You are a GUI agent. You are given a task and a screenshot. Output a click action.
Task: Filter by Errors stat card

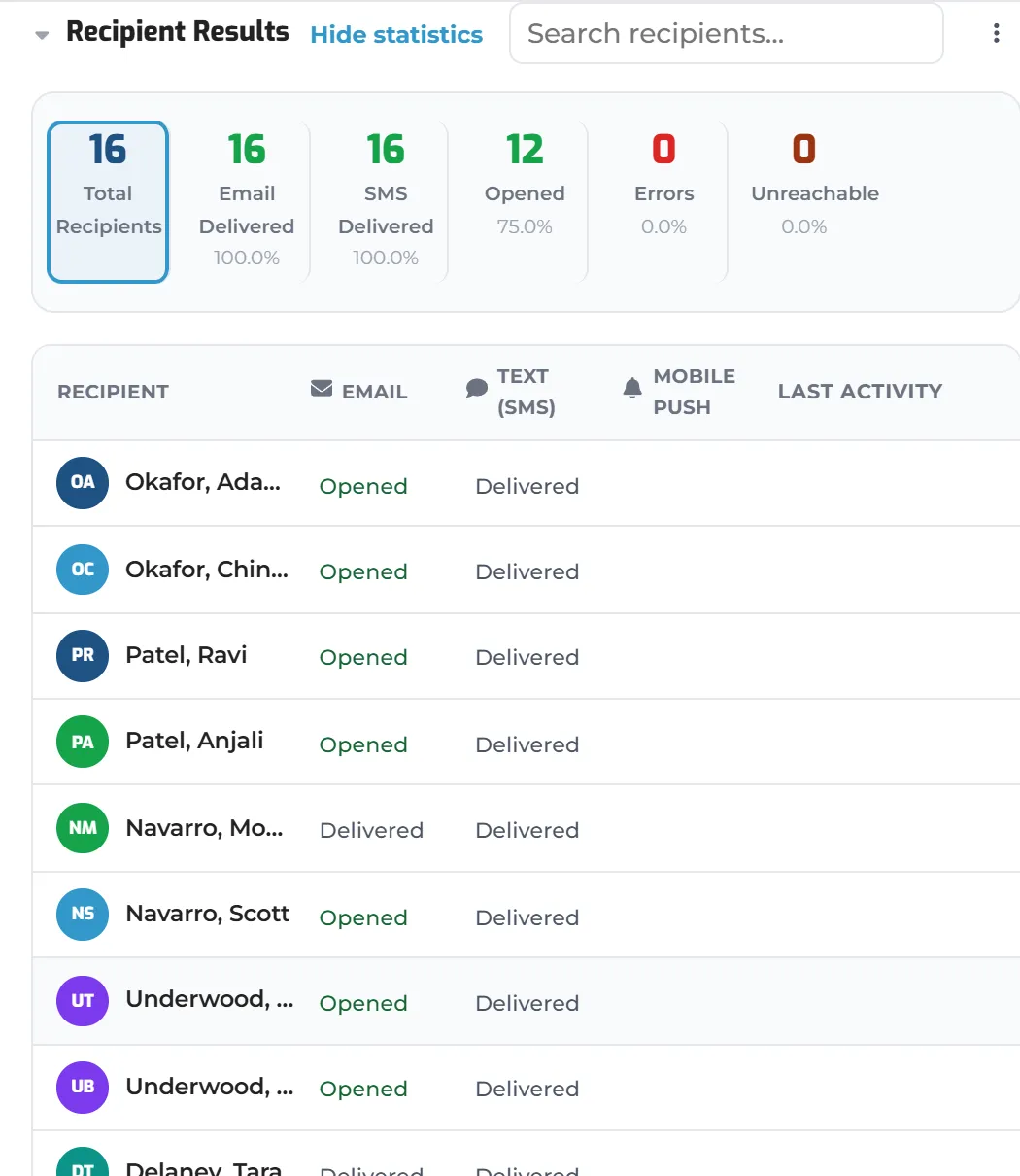663,202
